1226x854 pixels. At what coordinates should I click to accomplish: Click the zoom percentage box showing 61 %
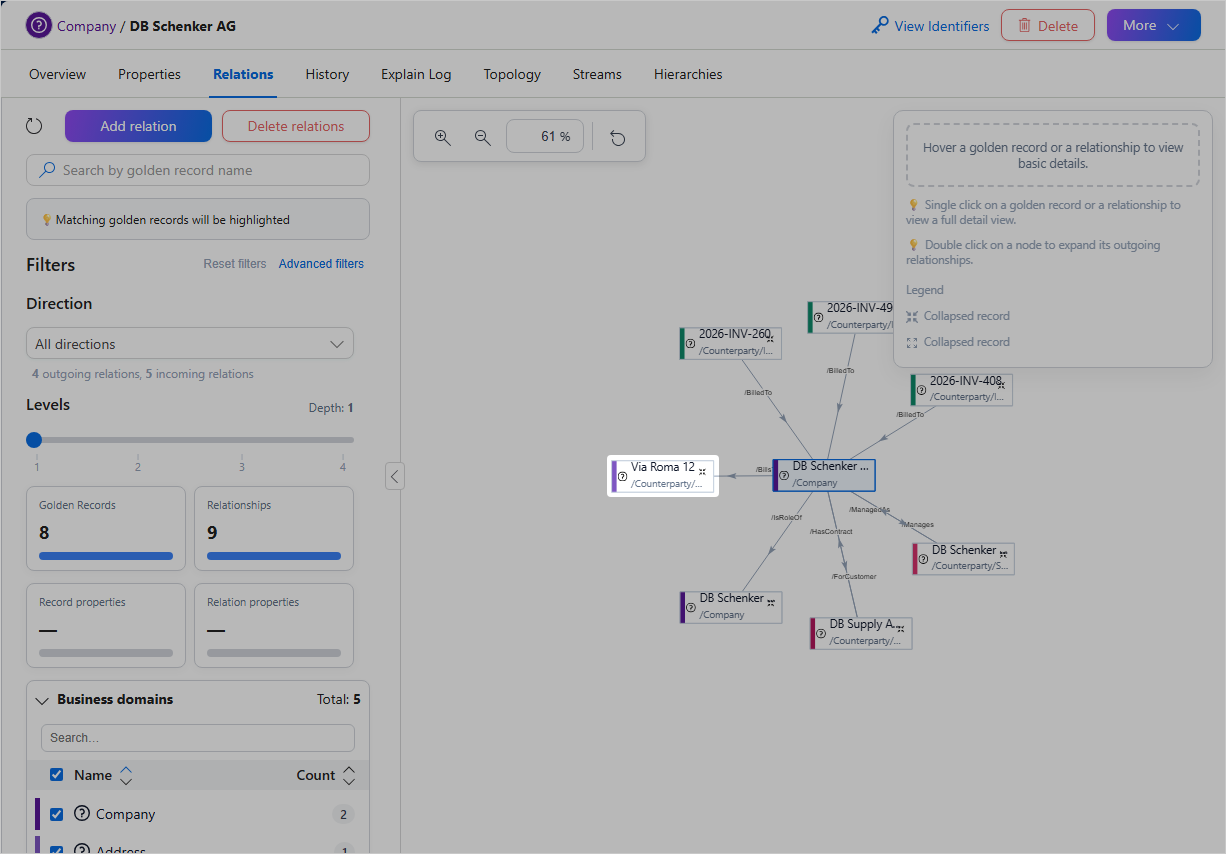coord(545,137)
